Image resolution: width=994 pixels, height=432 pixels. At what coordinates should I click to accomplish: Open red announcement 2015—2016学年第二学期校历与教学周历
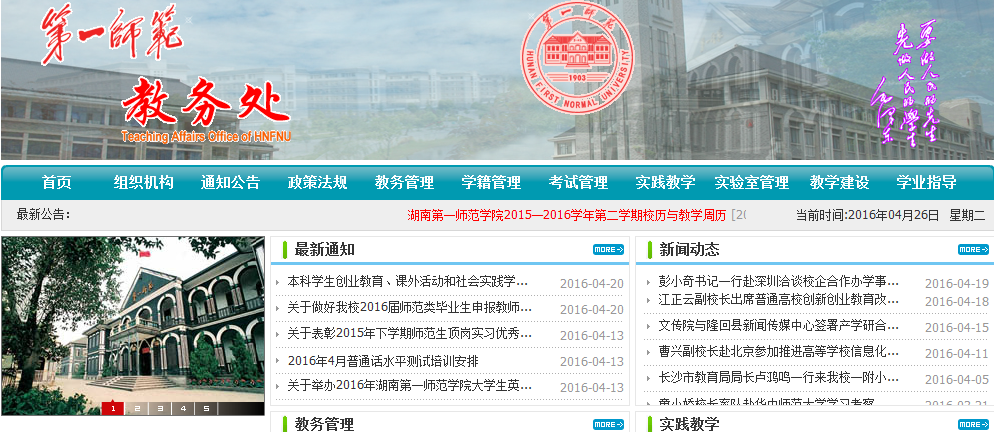tap(566, 215)
